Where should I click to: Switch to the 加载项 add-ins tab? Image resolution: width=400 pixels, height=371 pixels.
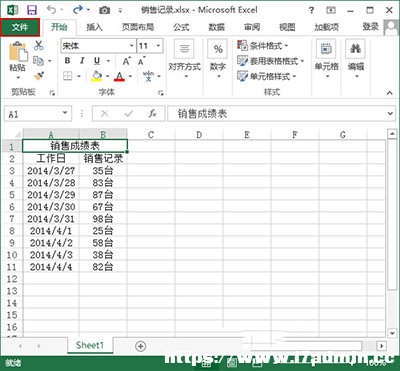pos(327,27)
